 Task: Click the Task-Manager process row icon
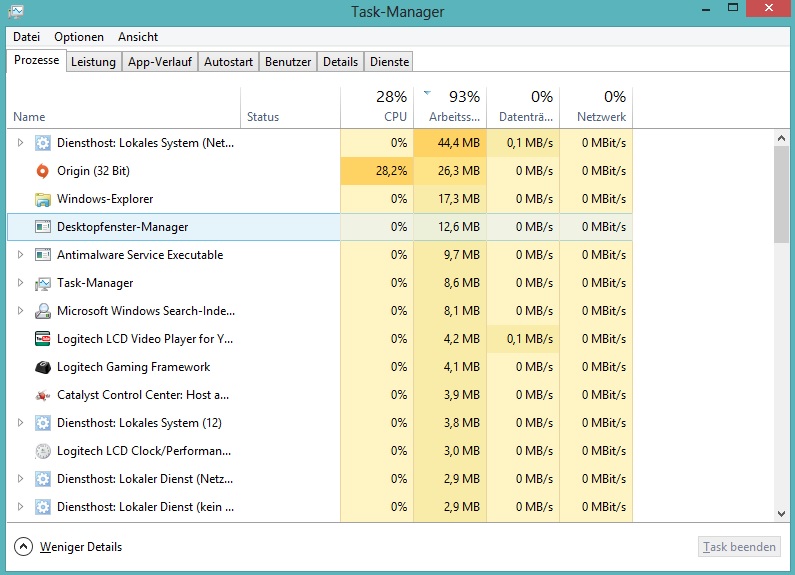point(43,283)
